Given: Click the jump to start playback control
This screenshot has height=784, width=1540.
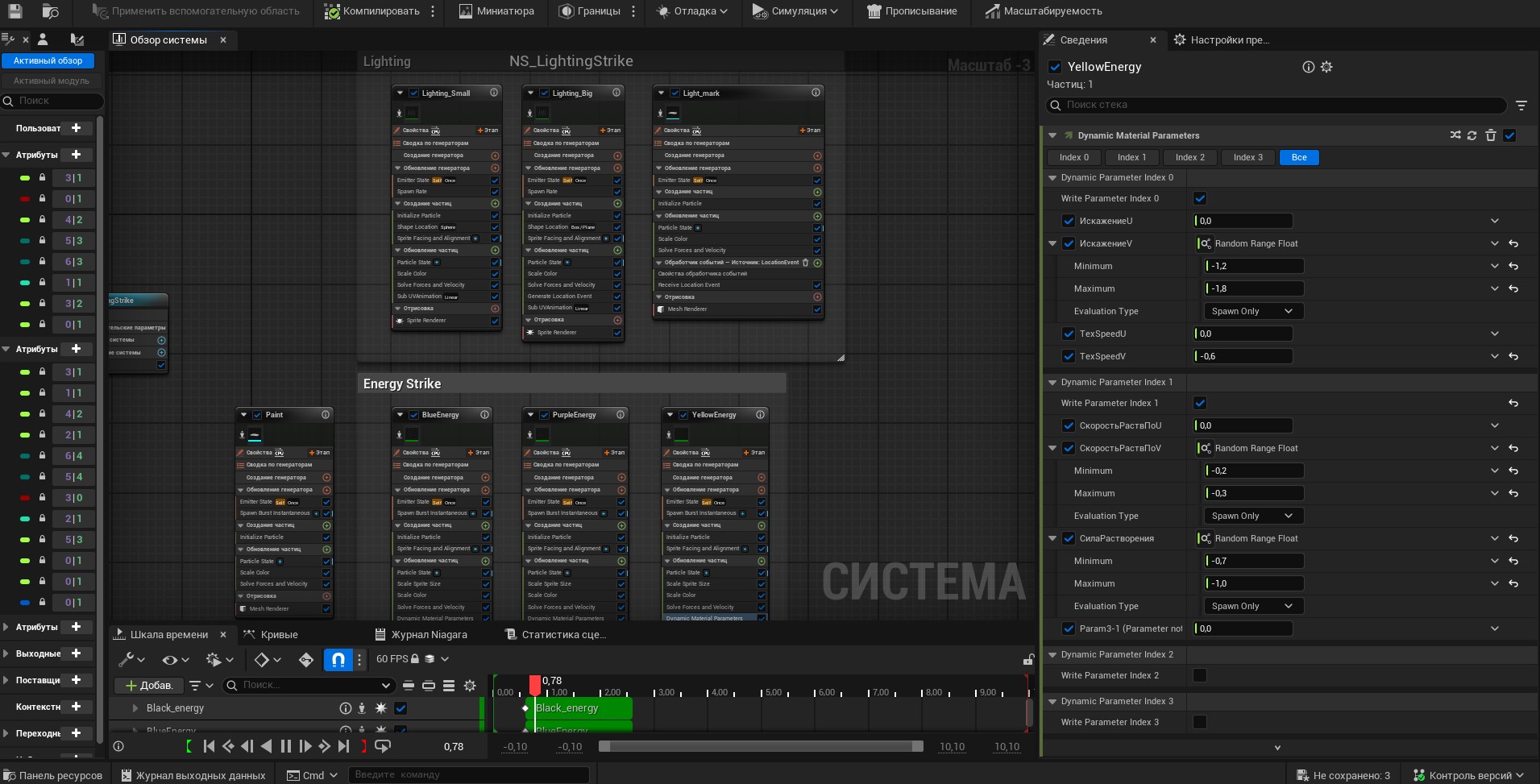Looking at the screenshot, I should click(x=209, y=746).
